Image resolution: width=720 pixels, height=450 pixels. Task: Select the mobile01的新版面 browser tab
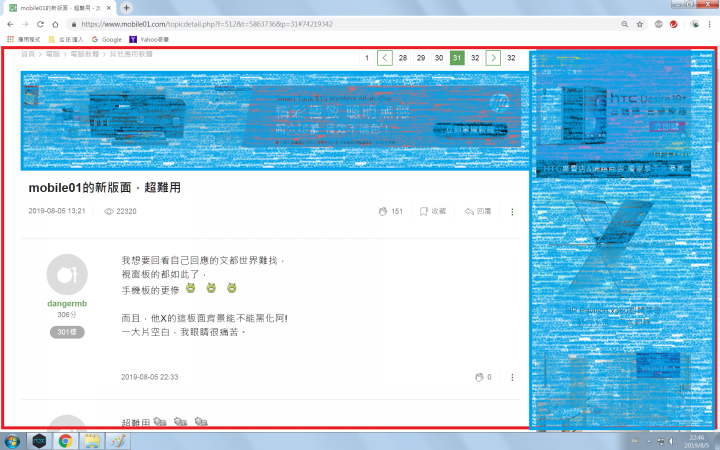pos(60,8)
